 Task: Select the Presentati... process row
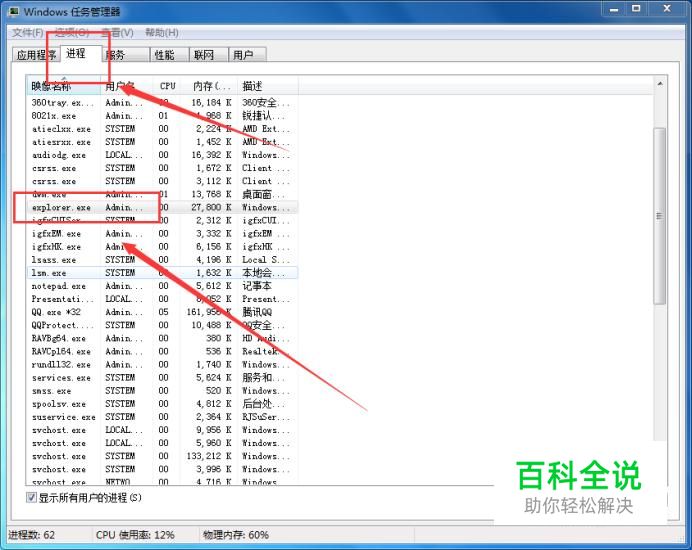click(162, 299)
